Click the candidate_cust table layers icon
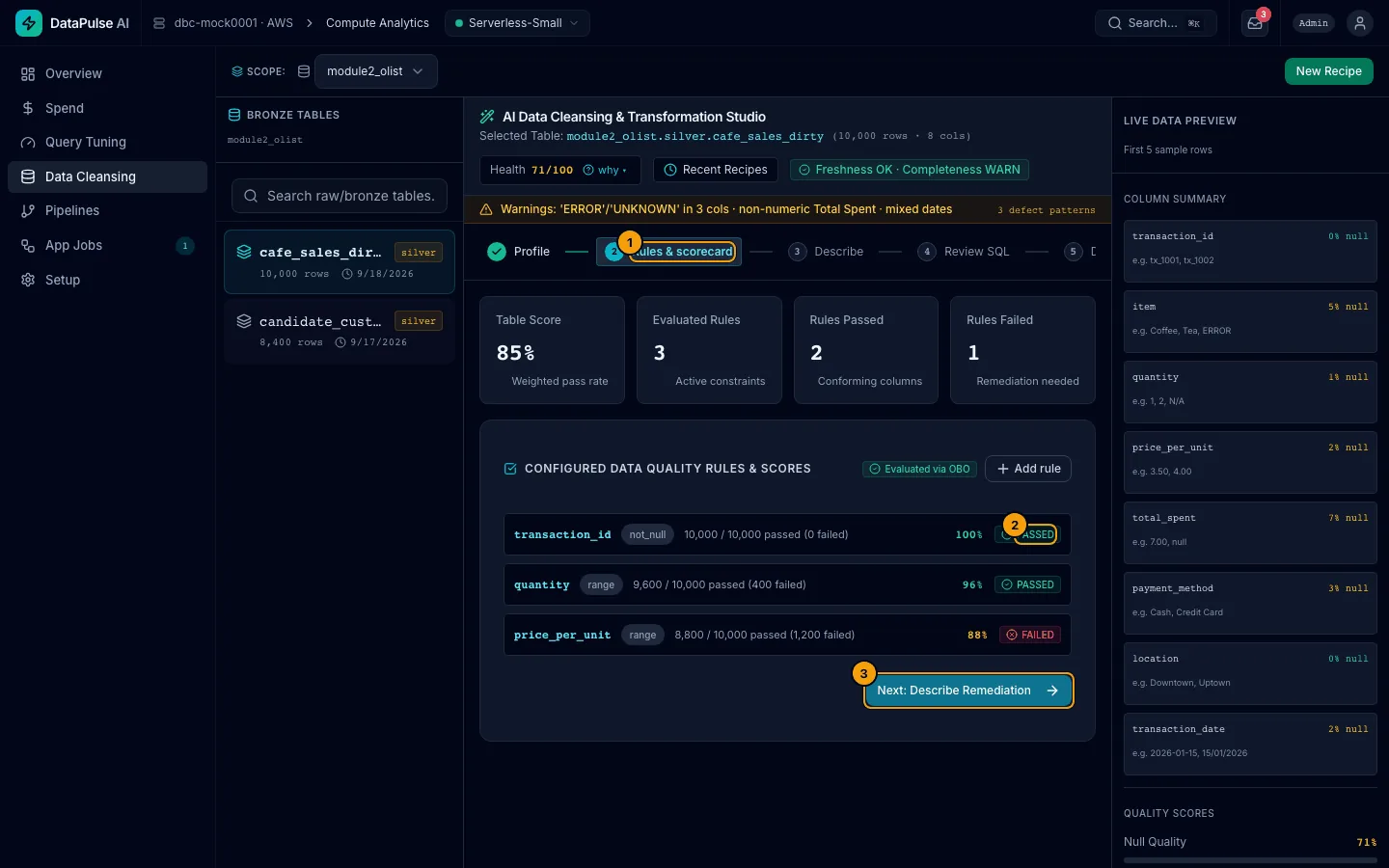Image resolution: width=1389 pixels, height=868 pixels. coord(244,321)
